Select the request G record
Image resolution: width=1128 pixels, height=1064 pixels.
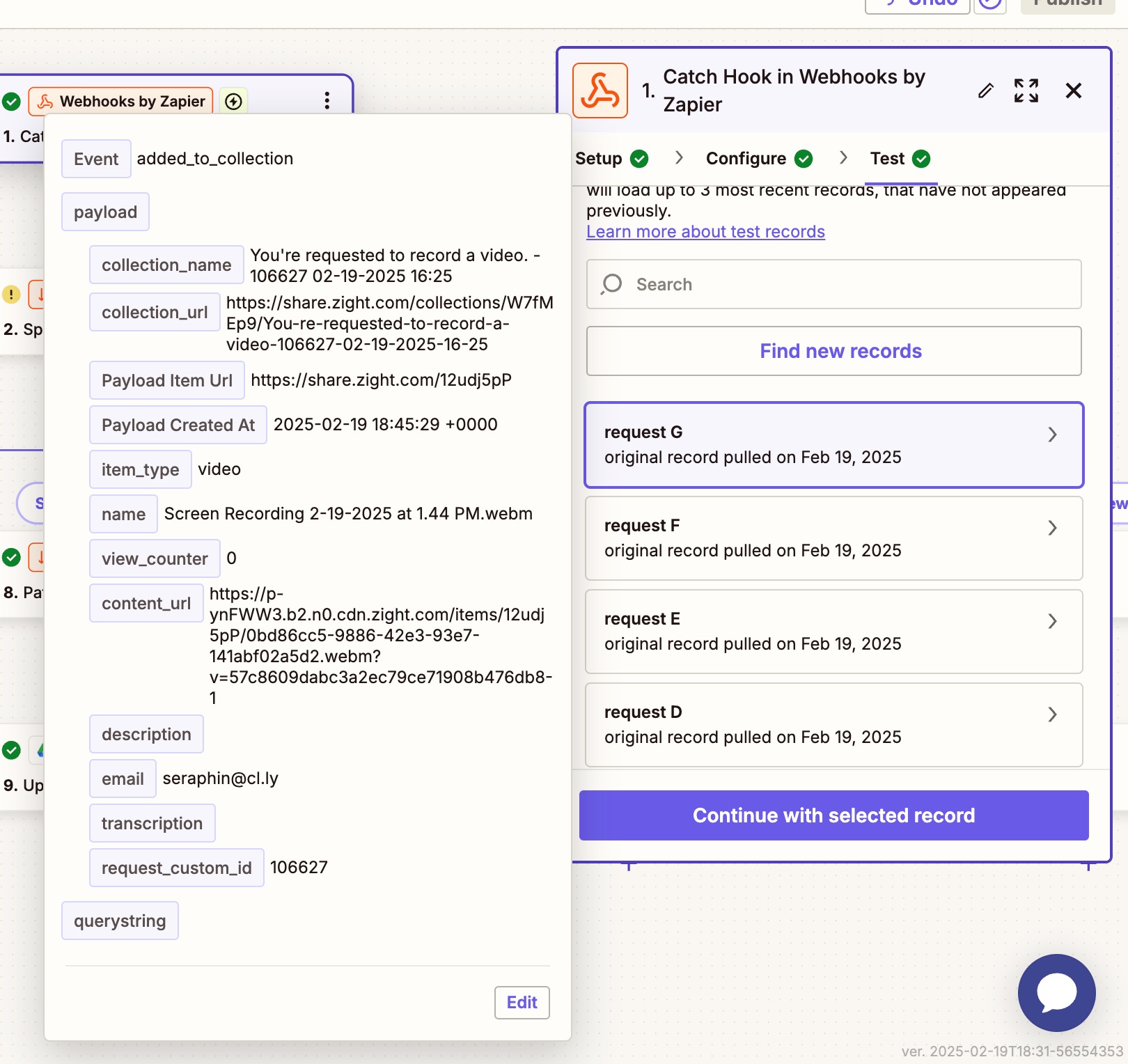tap(834, 445)
